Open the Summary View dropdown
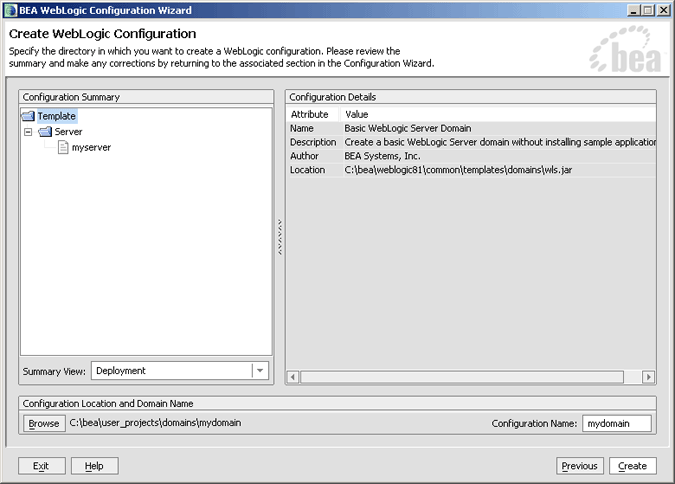675x484 pixels. coord(260,371)
